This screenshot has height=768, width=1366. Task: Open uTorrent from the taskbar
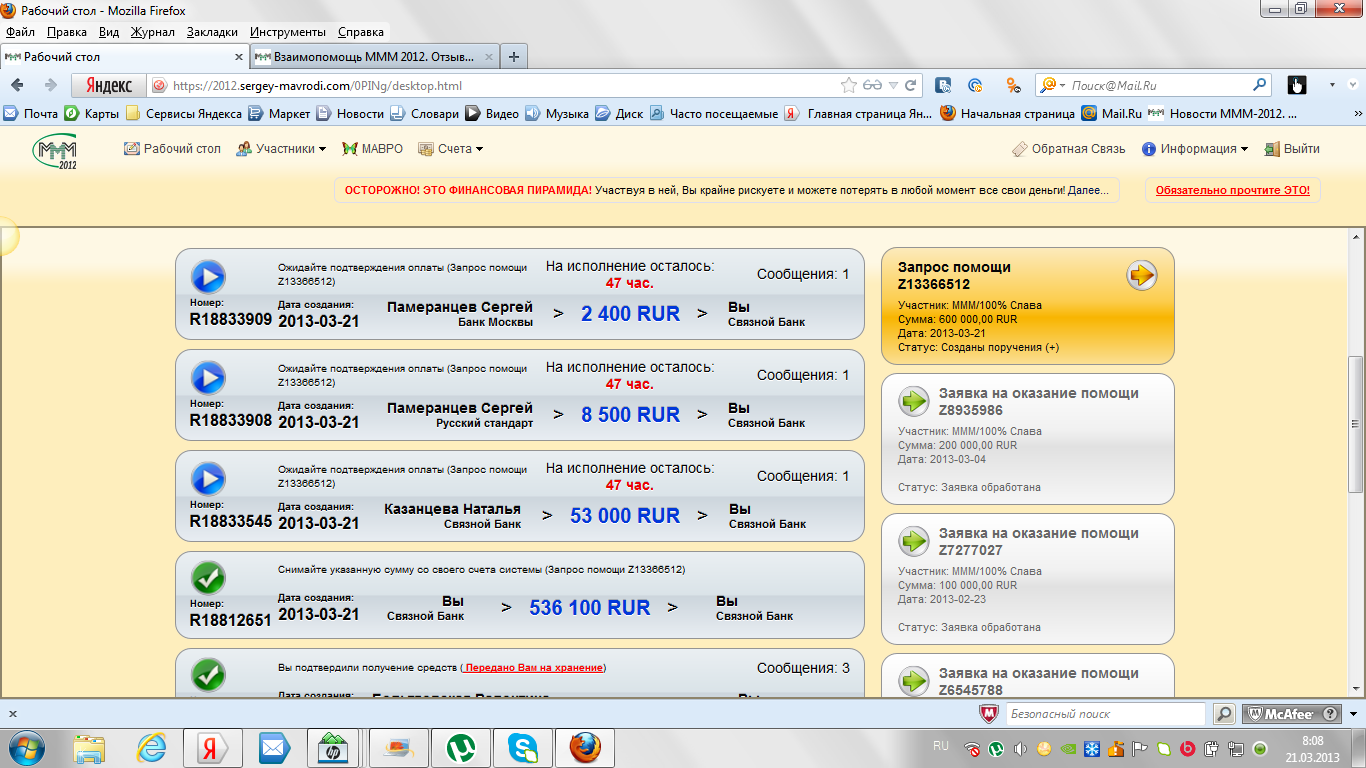460,747
